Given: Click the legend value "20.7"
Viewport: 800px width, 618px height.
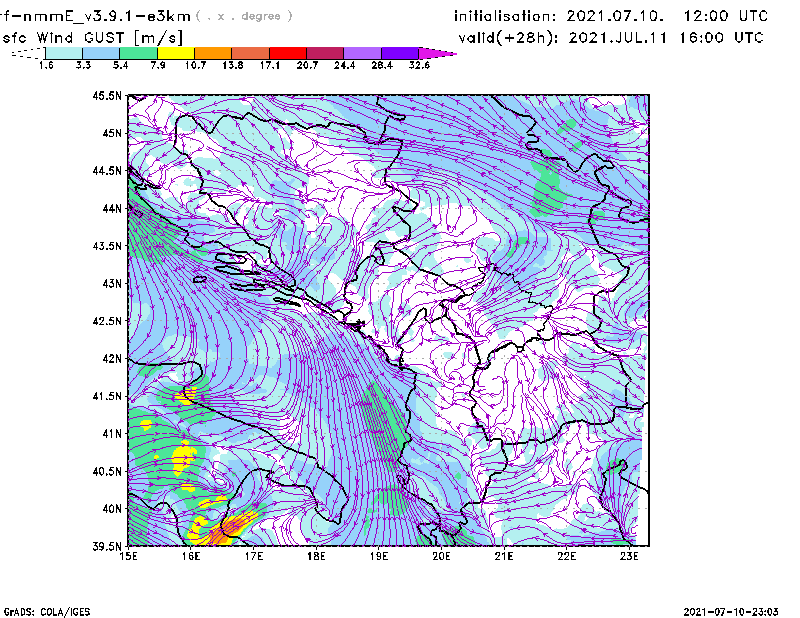Looking at the screenshot, I should [307, 65].
